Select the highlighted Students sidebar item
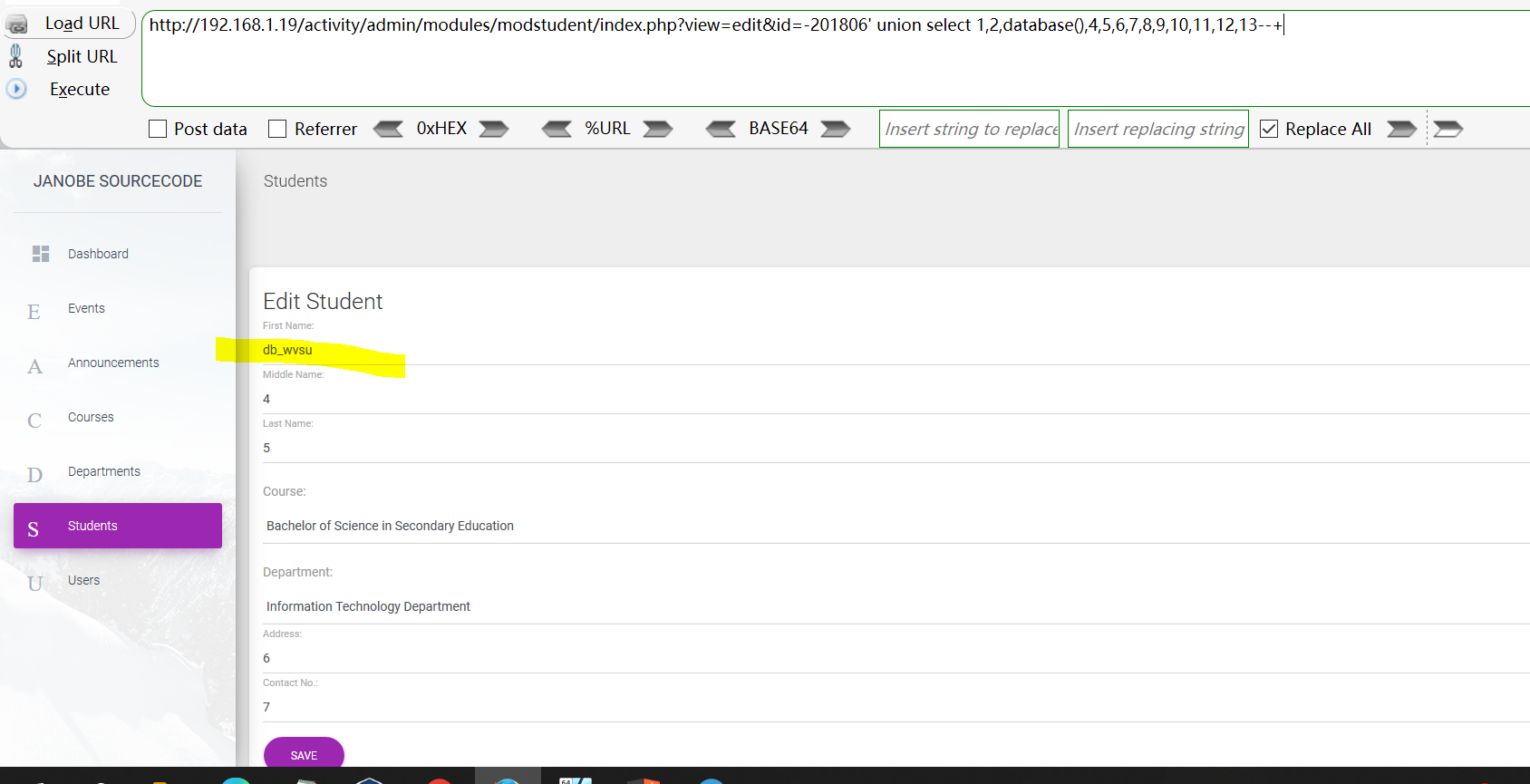 118,526
